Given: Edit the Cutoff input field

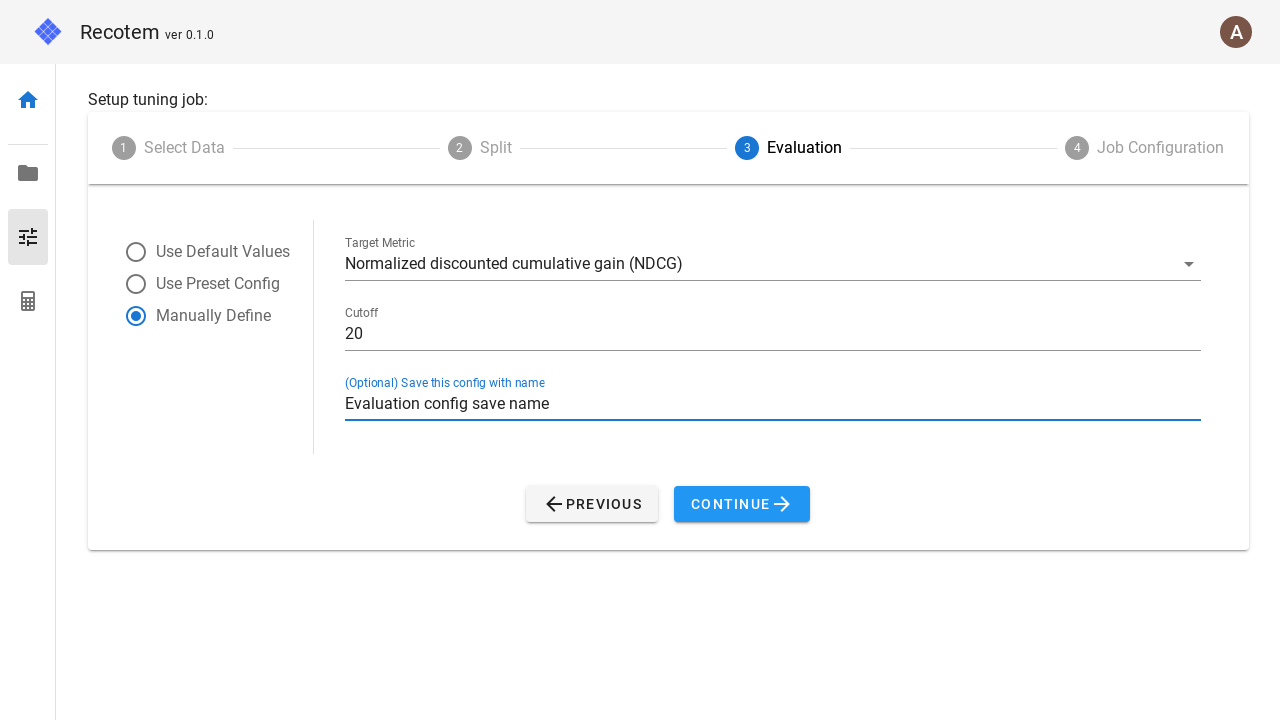Looking at the screenshot, I should 773,333.
